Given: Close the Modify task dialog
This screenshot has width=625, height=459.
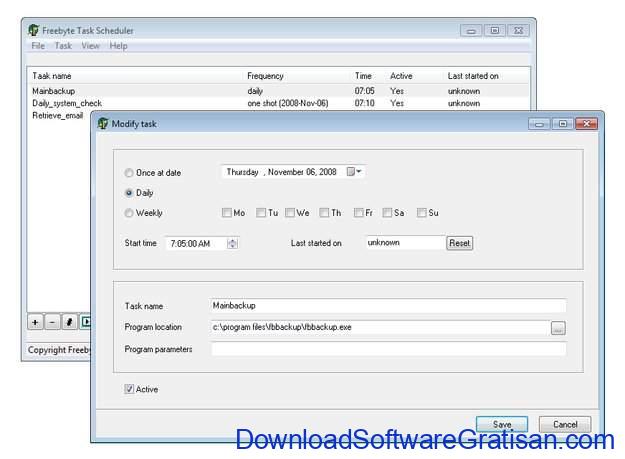Looking at the screenshot, I should tap(586, 124).
